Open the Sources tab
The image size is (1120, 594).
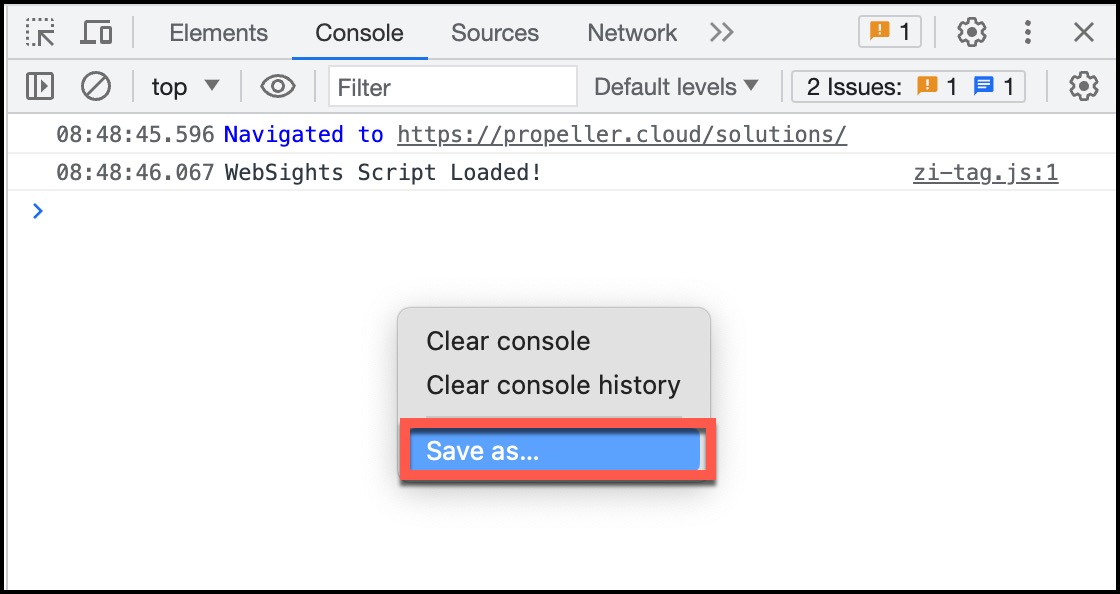coord(495,32)
